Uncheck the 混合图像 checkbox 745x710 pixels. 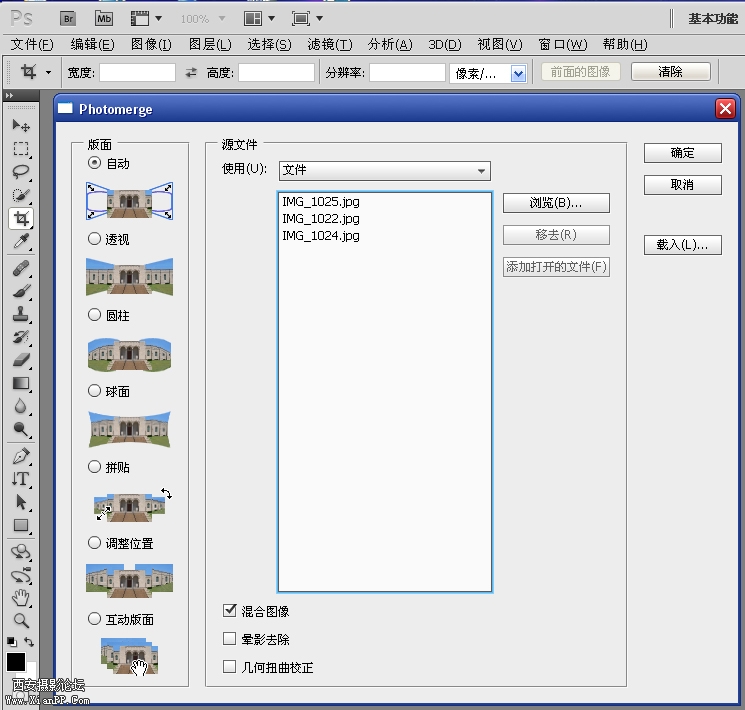pyautogui.click(x=229, y=610)
